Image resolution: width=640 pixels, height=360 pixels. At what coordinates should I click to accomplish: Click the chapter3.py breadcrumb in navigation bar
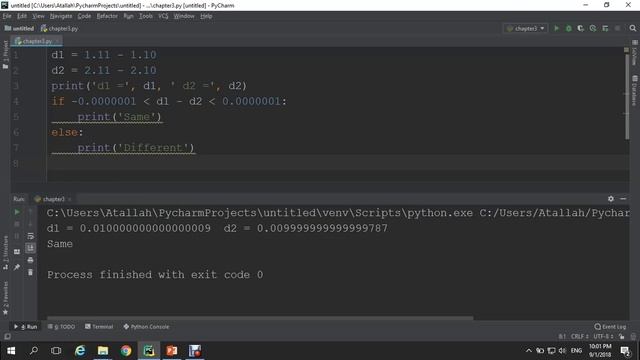pos(59,29)
